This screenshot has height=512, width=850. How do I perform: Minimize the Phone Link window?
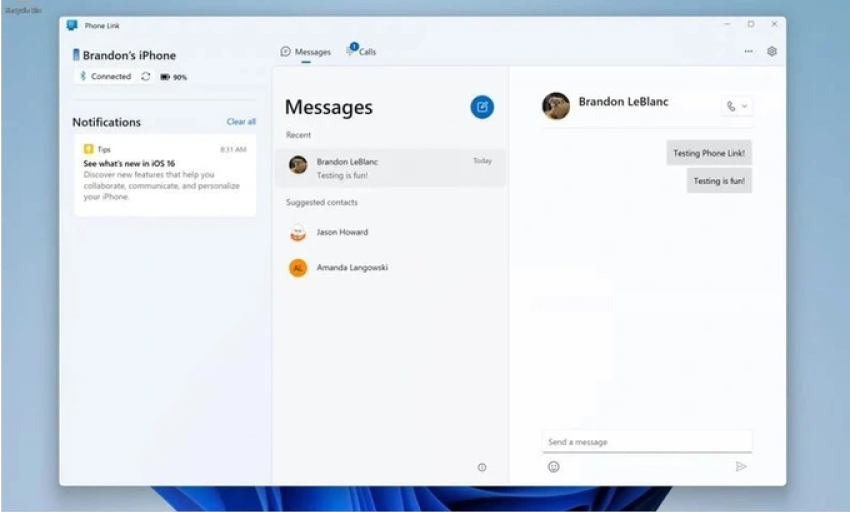tap(727, 24)
